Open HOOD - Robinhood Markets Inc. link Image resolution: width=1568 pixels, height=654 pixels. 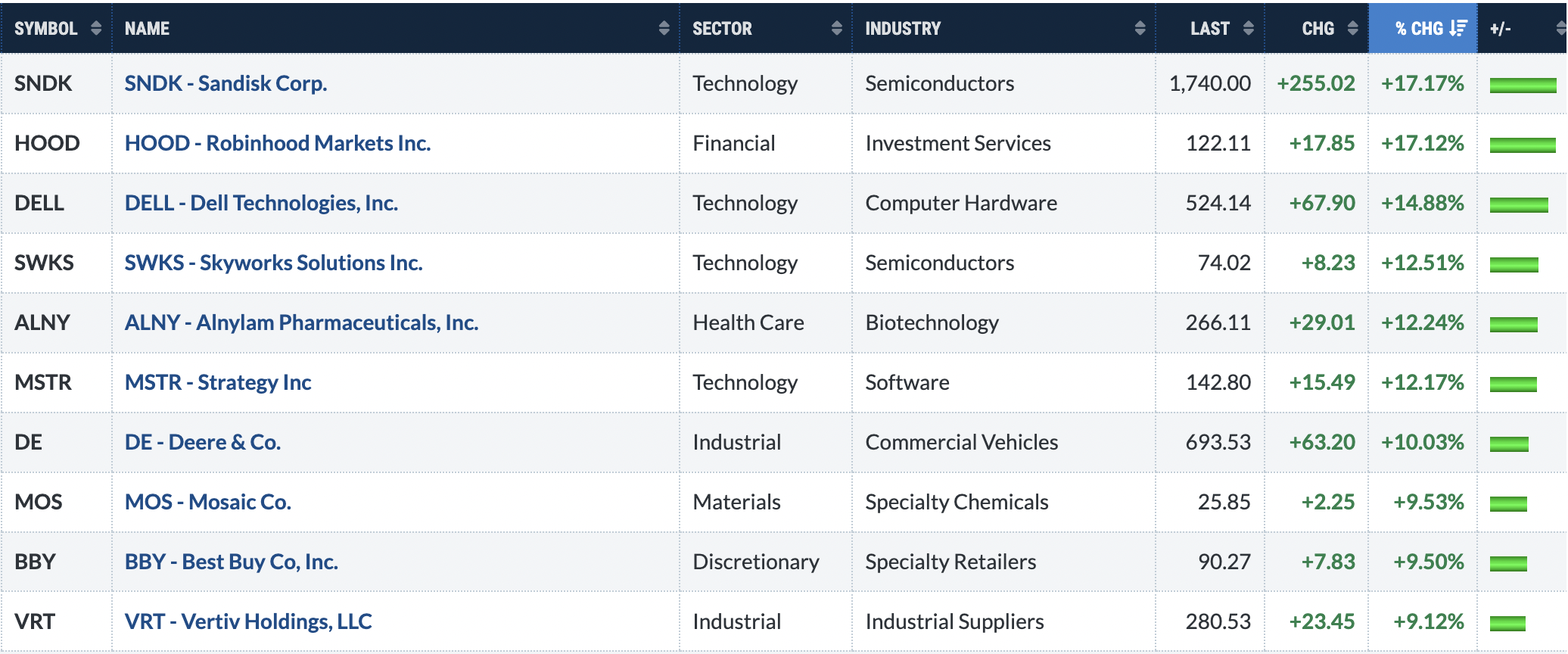click(x=278, y=143)
